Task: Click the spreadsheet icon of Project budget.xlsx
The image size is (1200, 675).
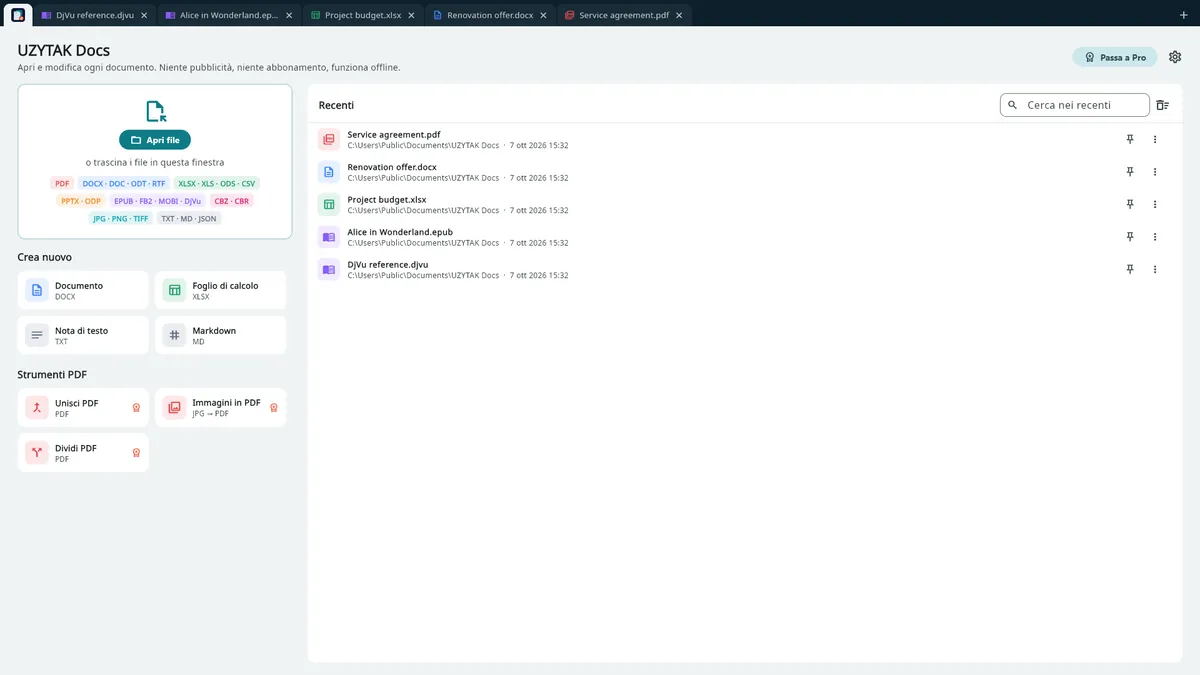Action: point(328,205)
